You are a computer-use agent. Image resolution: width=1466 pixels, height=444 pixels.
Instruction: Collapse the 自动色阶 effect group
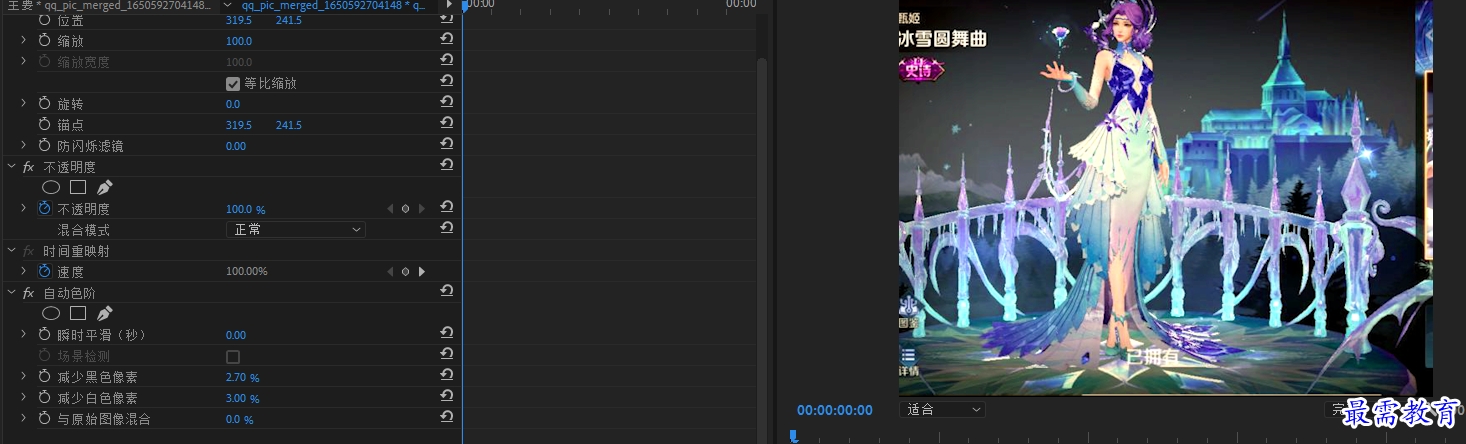(x=12, y=293)
